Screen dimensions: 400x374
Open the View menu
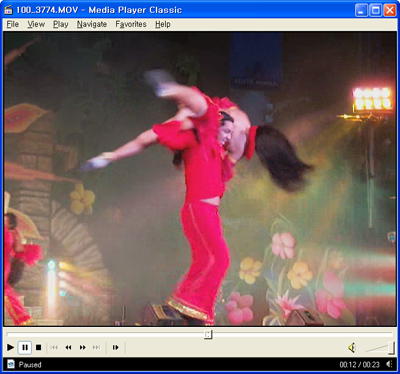36,24
